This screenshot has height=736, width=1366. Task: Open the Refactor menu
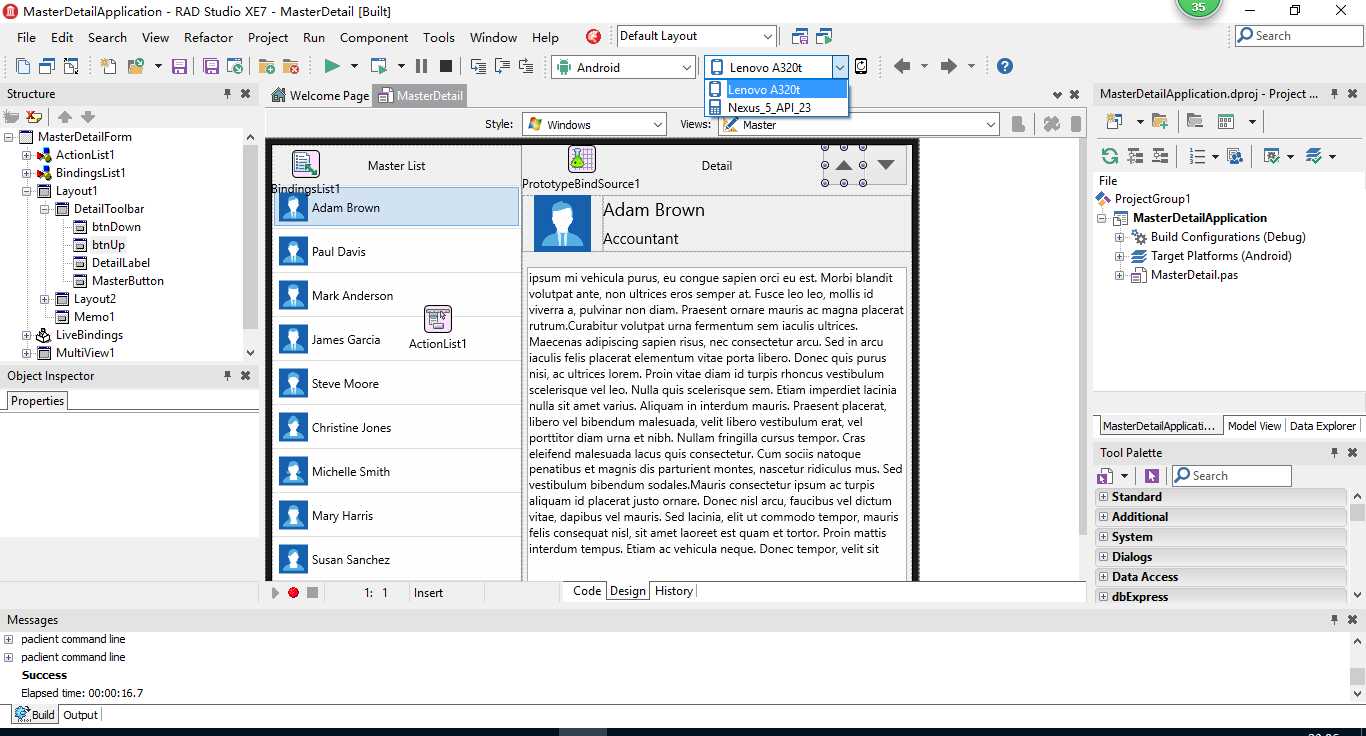pos(208,37)
